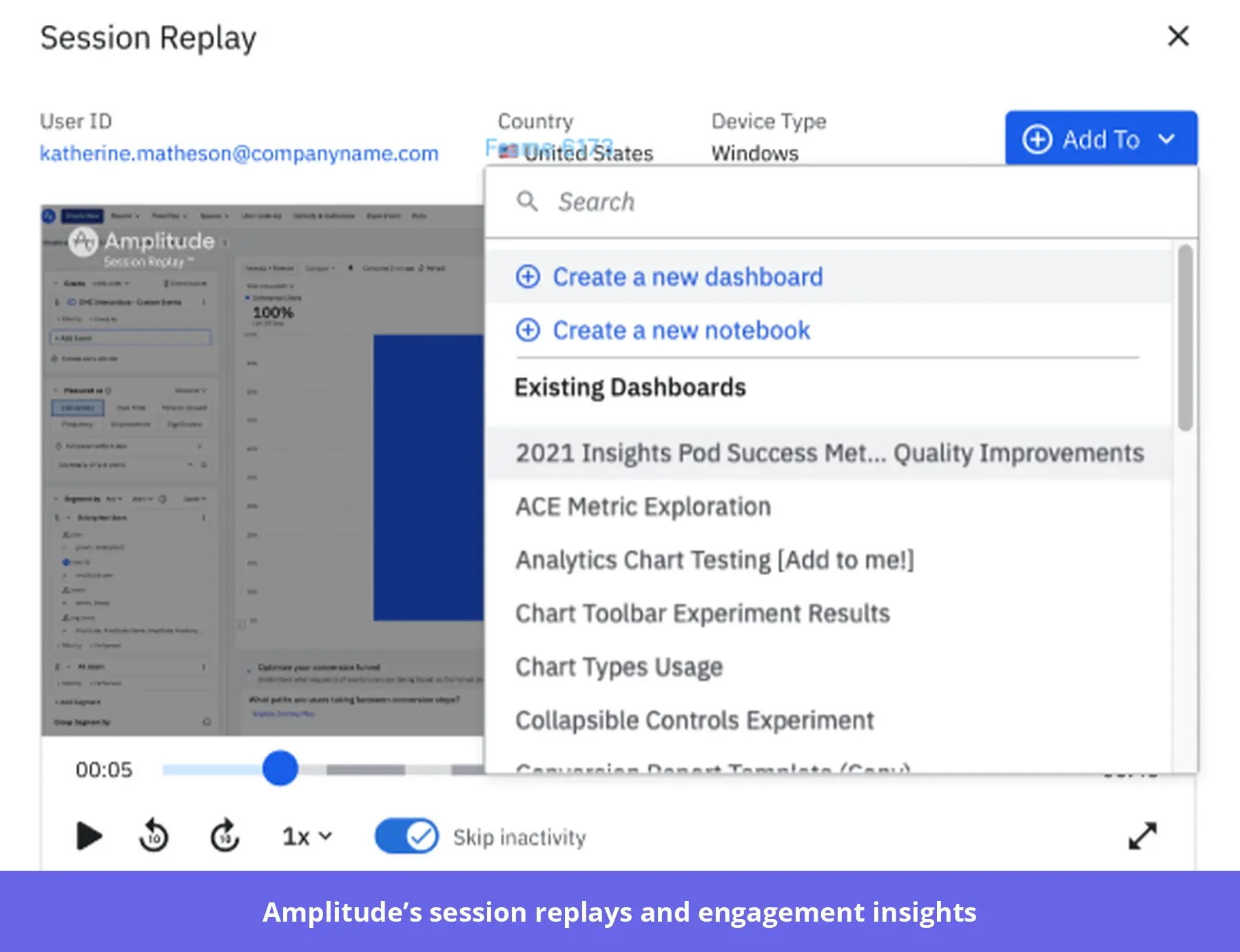Click the Existing Dashboards heading

click(630, 387)
